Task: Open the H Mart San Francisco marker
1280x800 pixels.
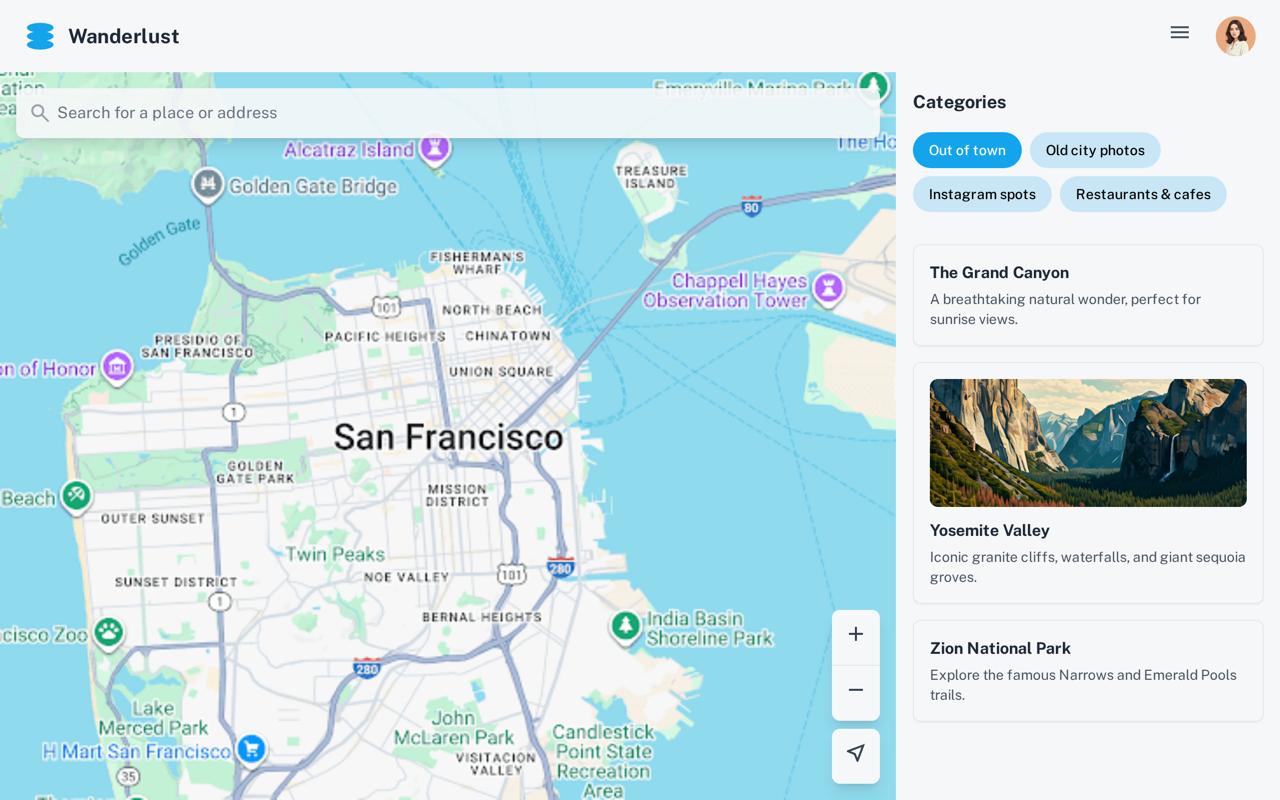Action: [x=251, y=747]
